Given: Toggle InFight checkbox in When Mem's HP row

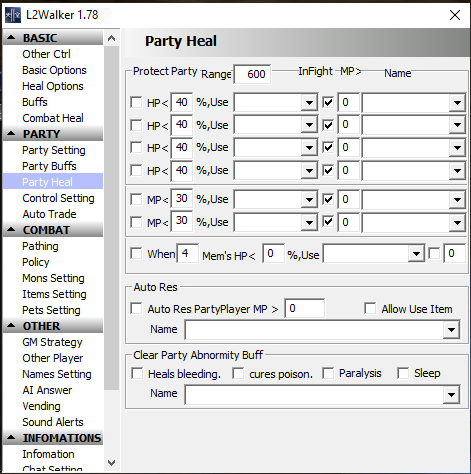Looking at the screenshot, I should click(x=434, y=253).
